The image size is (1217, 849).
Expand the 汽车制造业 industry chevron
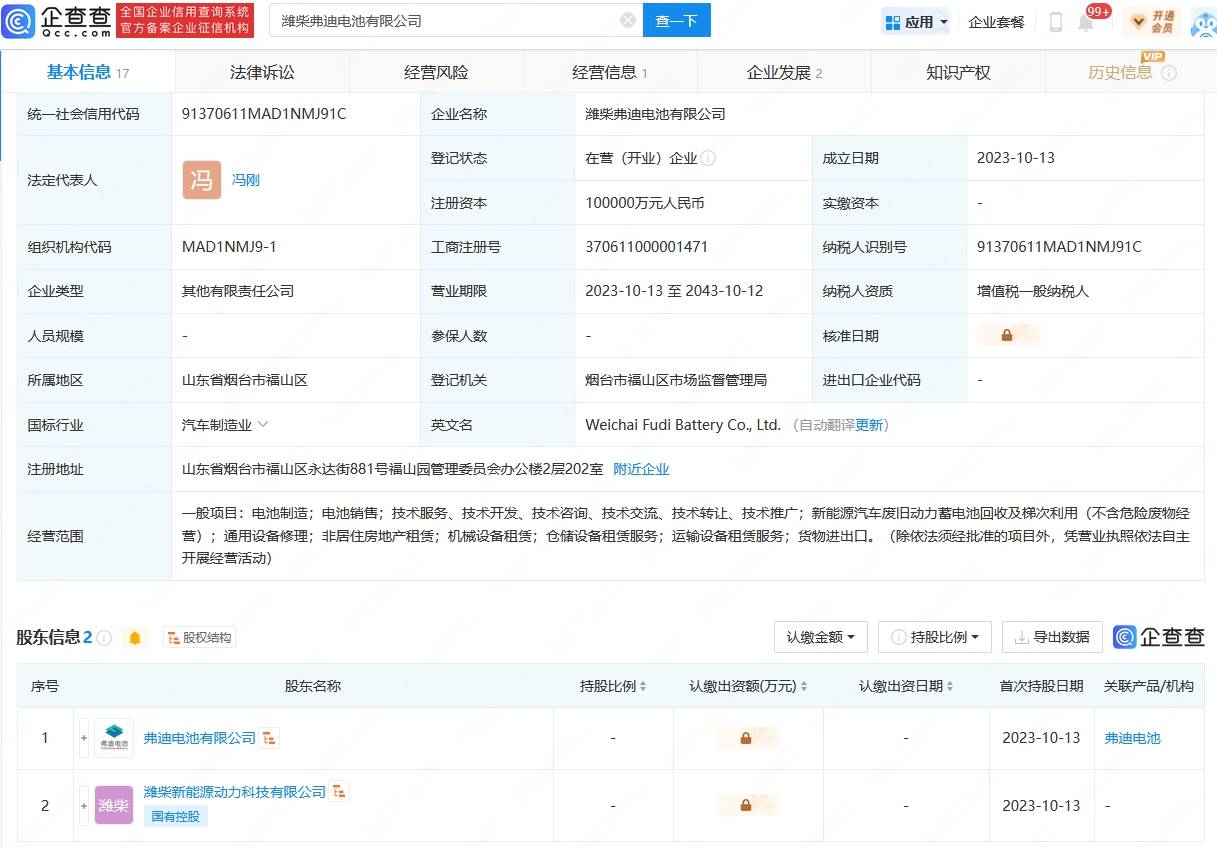pos(263,424)
